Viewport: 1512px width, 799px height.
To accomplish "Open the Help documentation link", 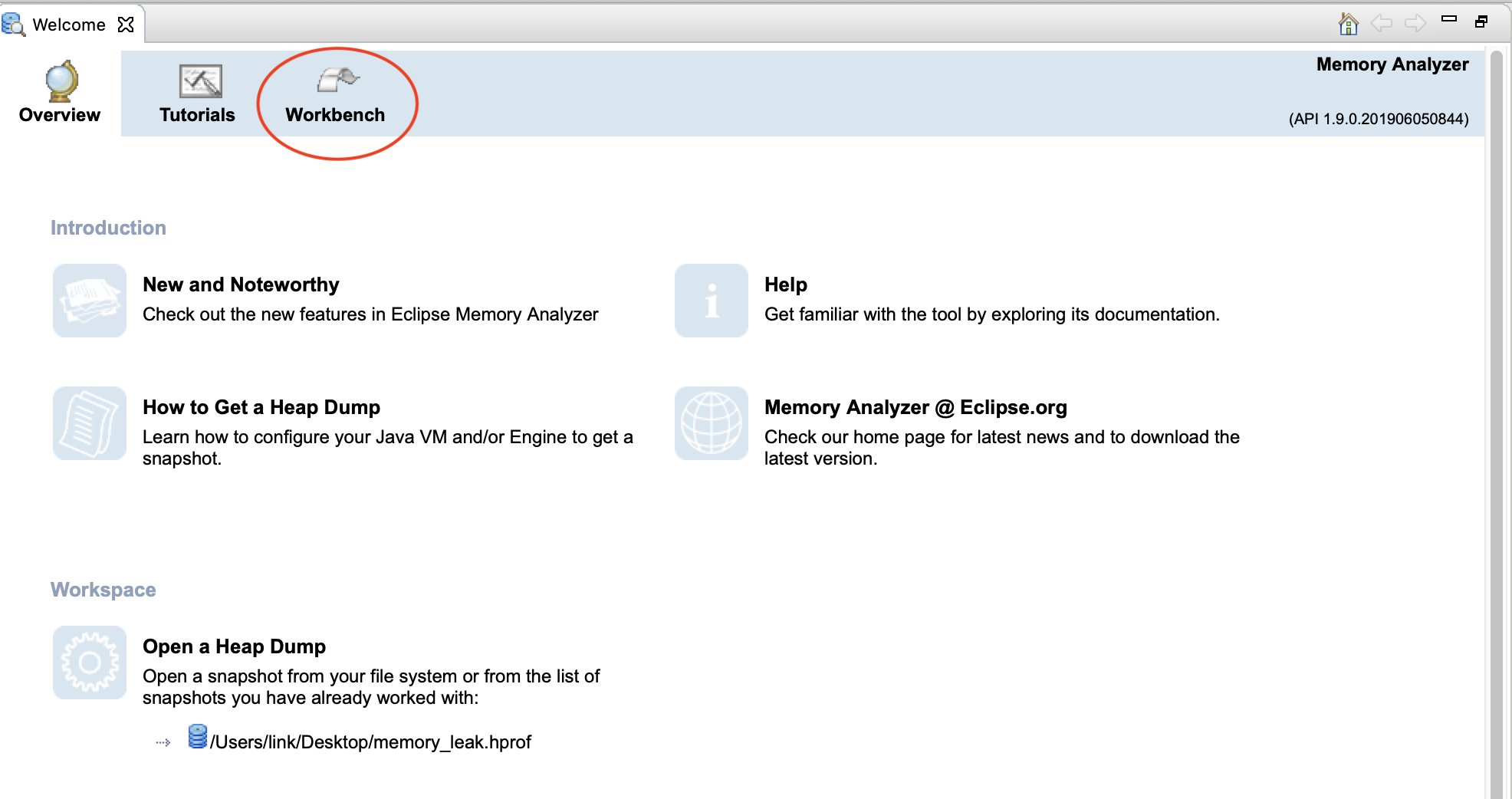I will coord(785,284).
